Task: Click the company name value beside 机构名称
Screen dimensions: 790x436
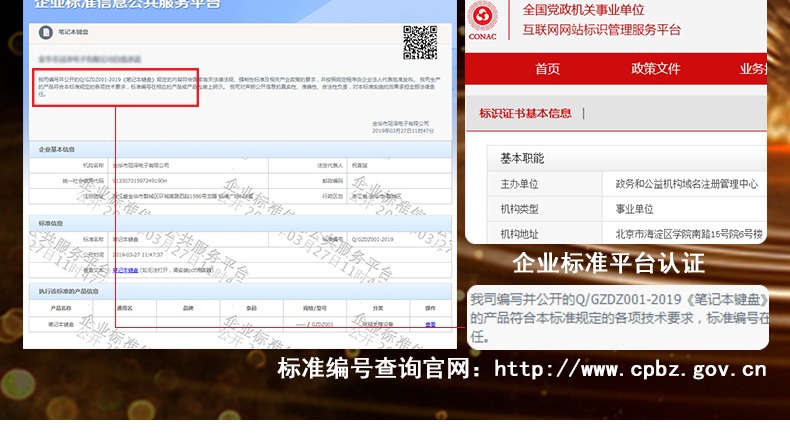Action: point(141,165)
